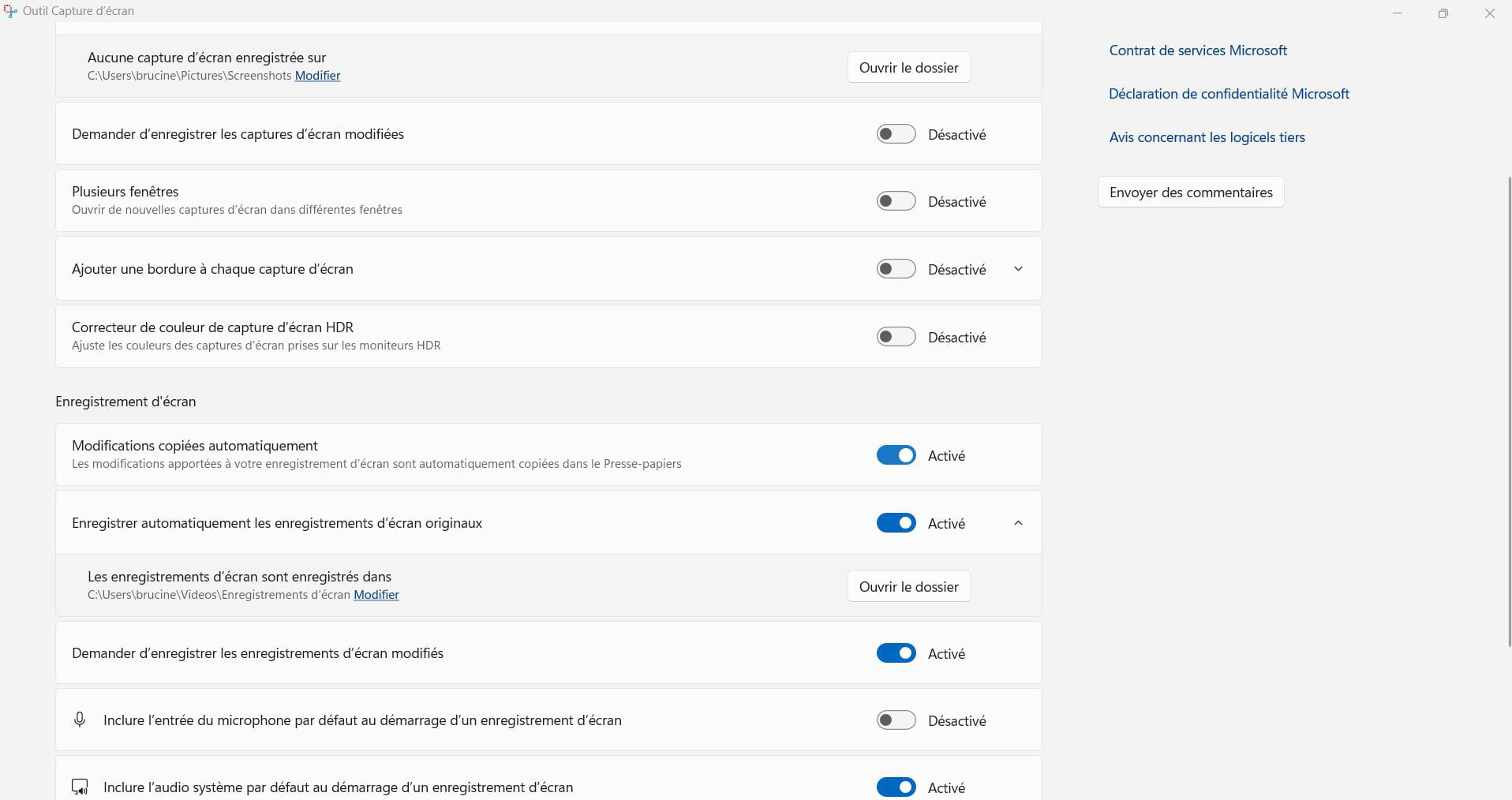Turn on Plusieurs fenêtres toggle
The height and width of the screenshot is (800, 1512).
click(x=896, y=201)
